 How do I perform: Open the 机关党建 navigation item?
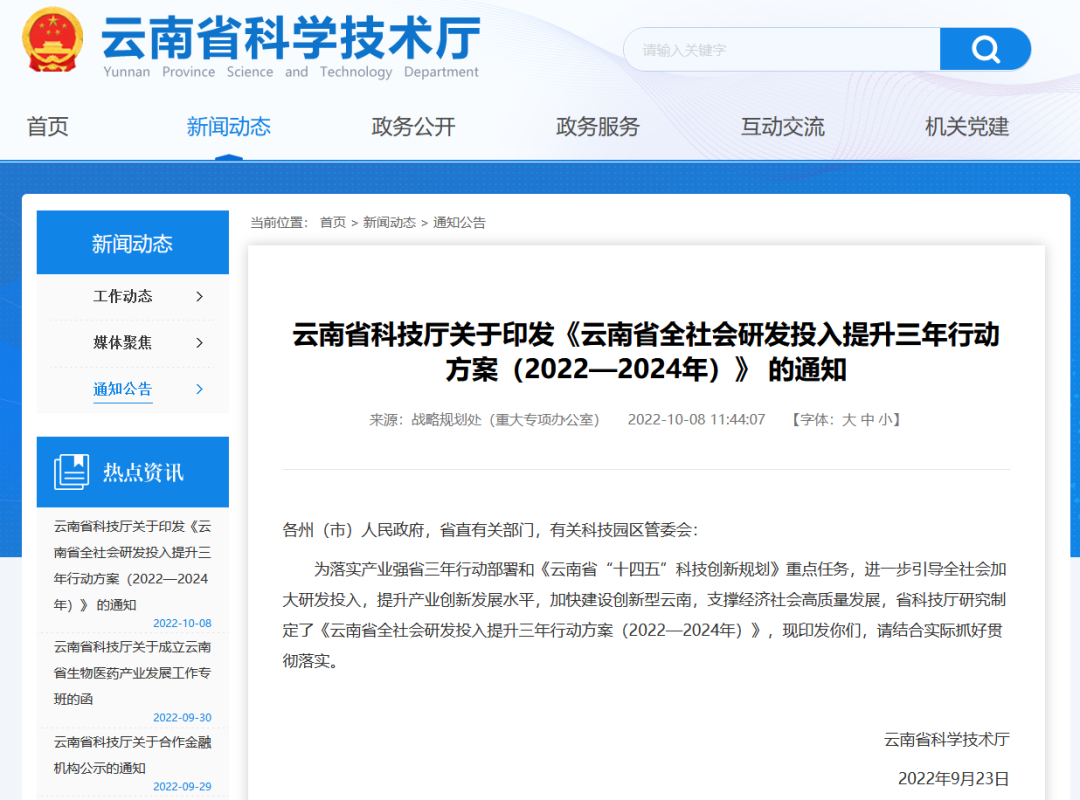[x=966, y=127]
